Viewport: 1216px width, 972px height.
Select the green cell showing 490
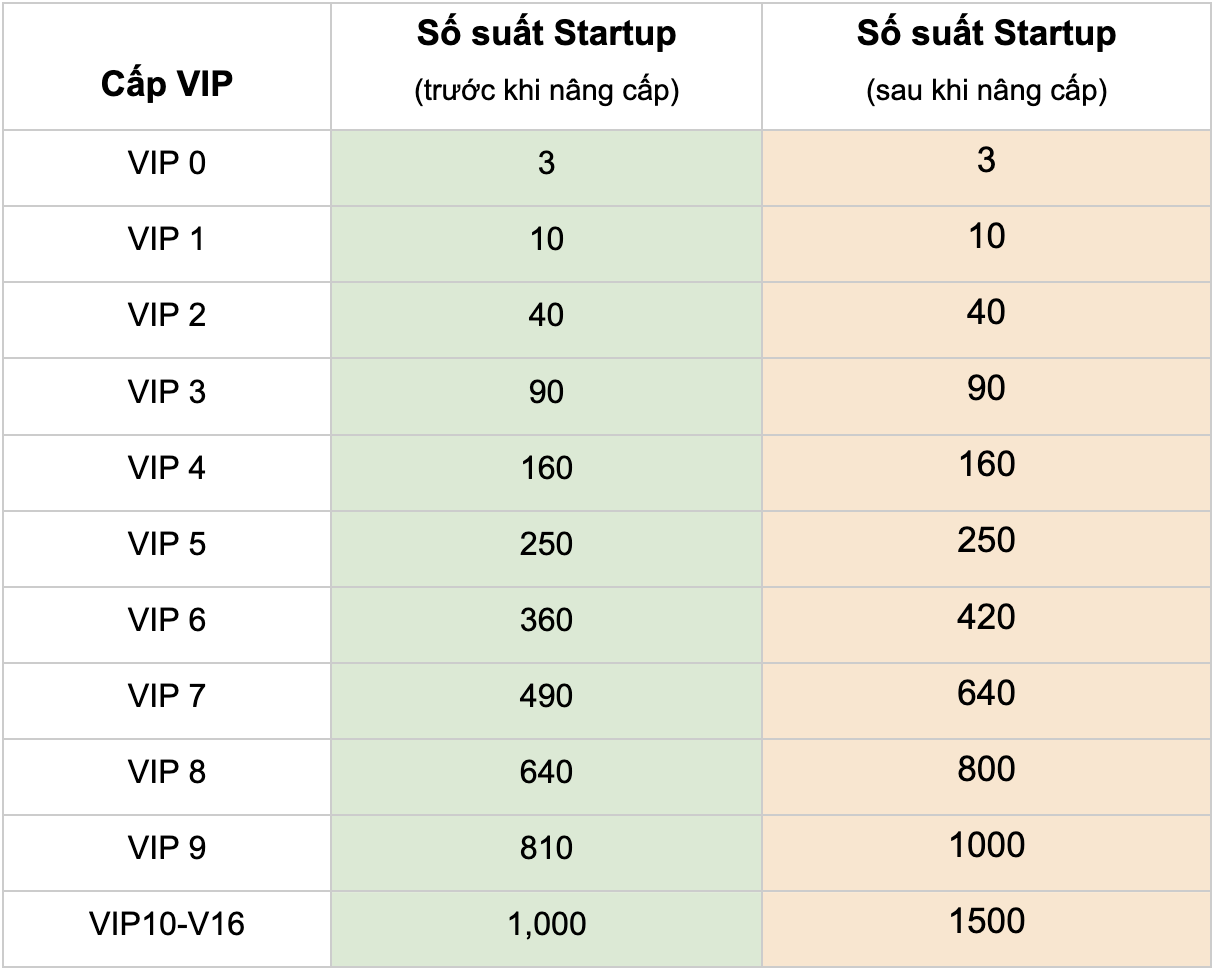[x=546, y=696]
